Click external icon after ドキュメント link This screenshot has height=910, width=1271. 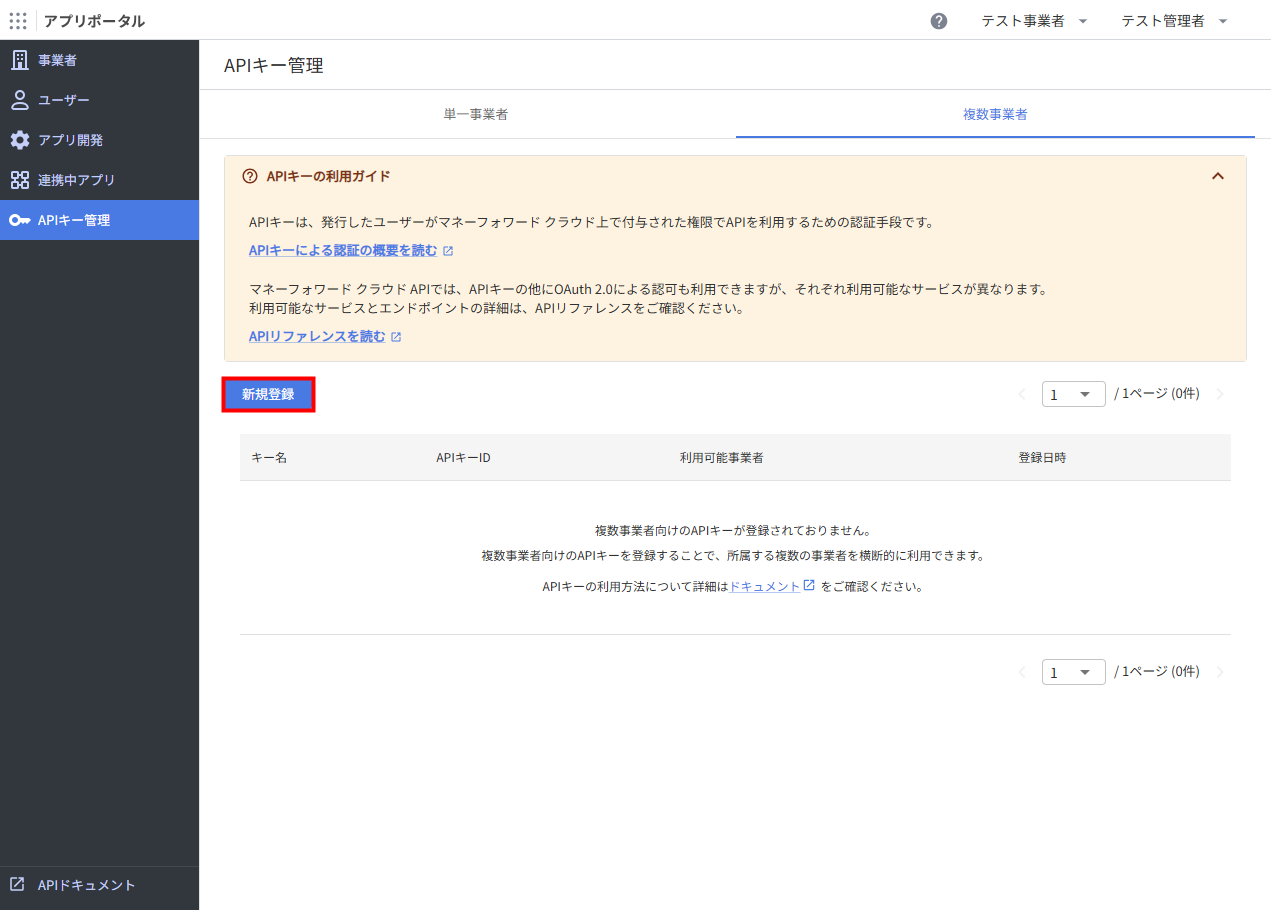(x=809, y=586)
